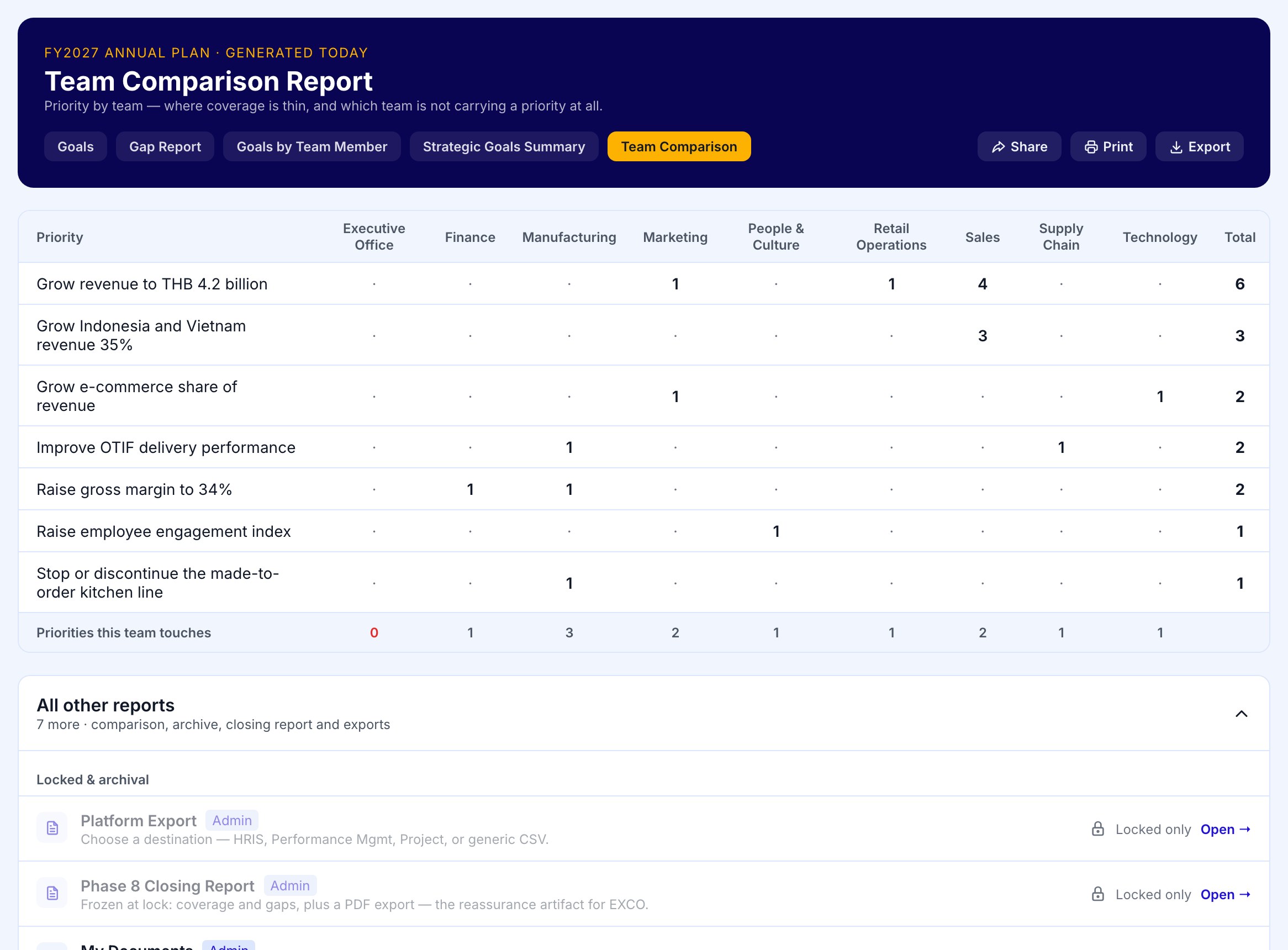Click the 'Locked & archival' section heading
Image resolution: width=1288 pixels, height=950 pixels.
coord(93,780)
